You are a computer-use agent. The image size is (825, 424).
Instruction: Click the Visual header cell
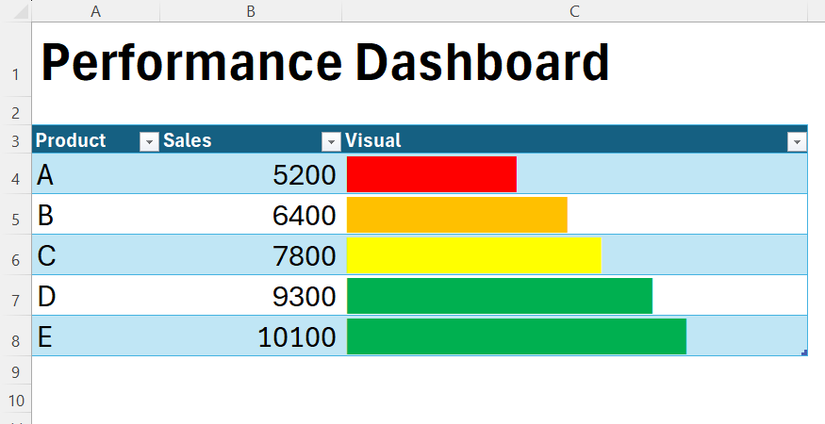click(575, 140)
